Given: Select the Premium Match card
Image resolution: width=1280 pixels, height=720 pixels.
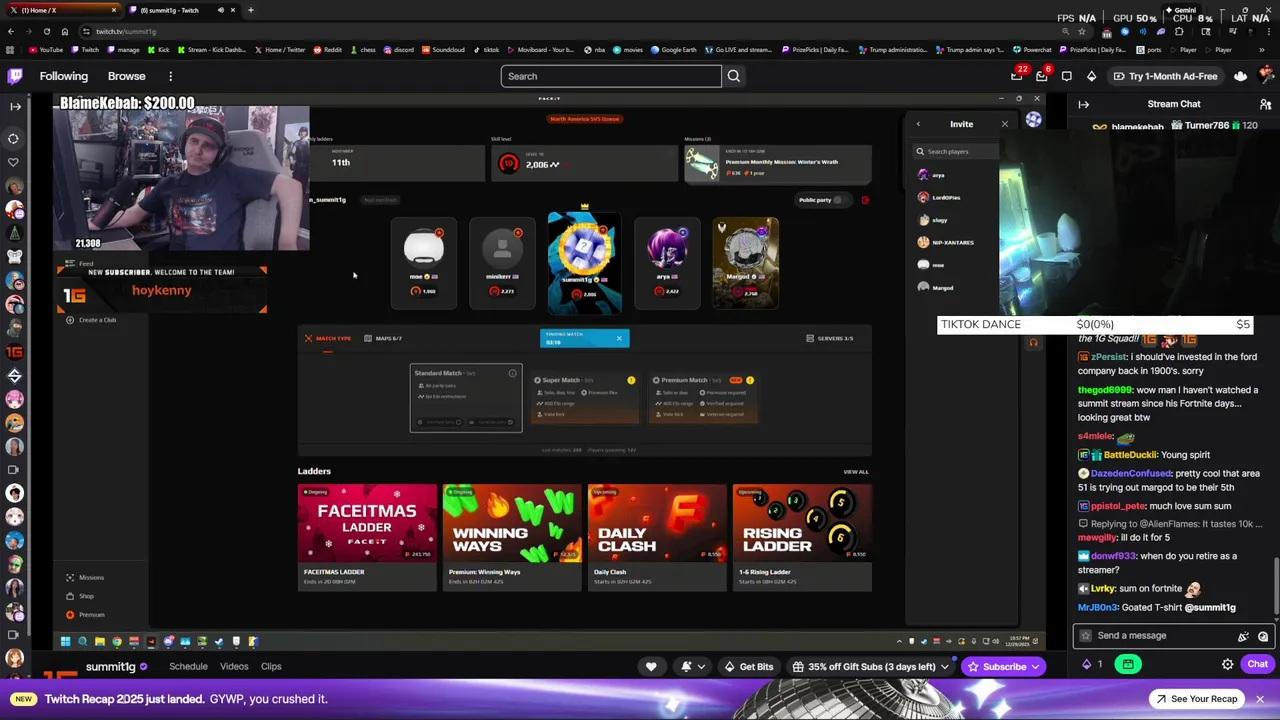Looking at the screenshot, I should (704, 398).
